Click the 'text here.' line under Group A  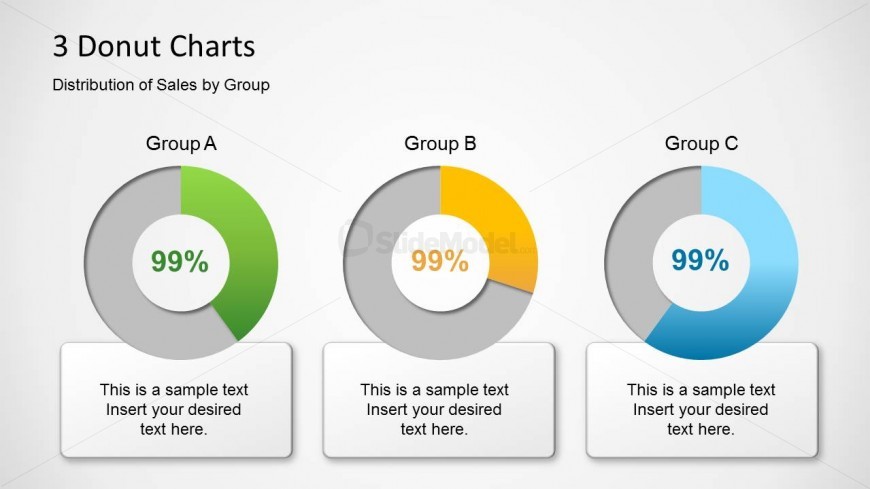click(174, 429)
